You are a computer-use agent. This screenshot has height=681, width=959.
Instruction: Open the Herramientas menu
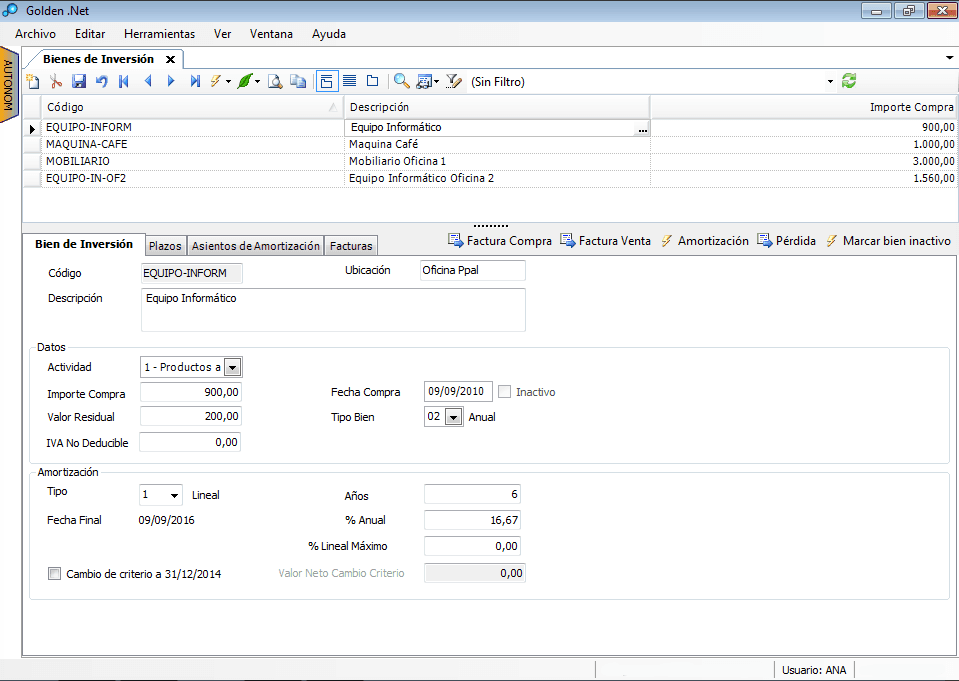pyautogui.click(x=159, y=34)
